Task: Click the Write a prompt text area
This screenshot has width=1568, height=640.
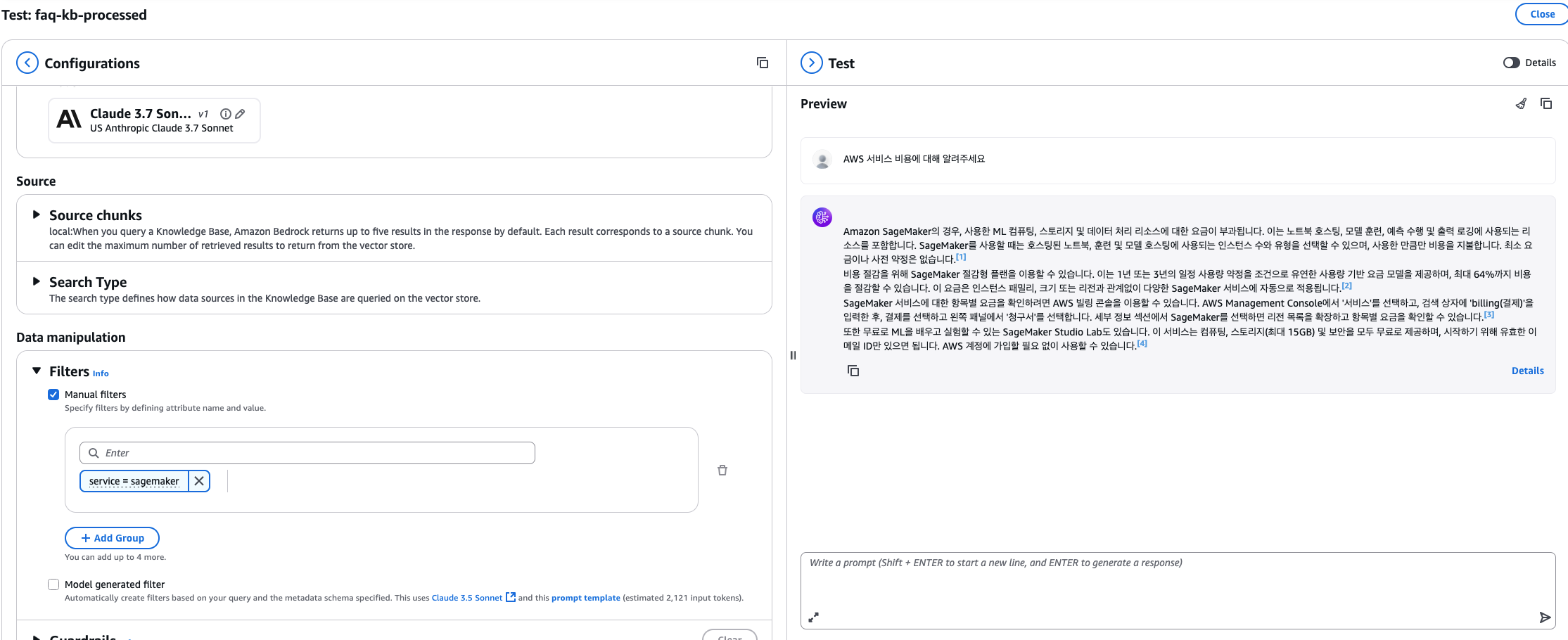Action: coord(1178,590)
